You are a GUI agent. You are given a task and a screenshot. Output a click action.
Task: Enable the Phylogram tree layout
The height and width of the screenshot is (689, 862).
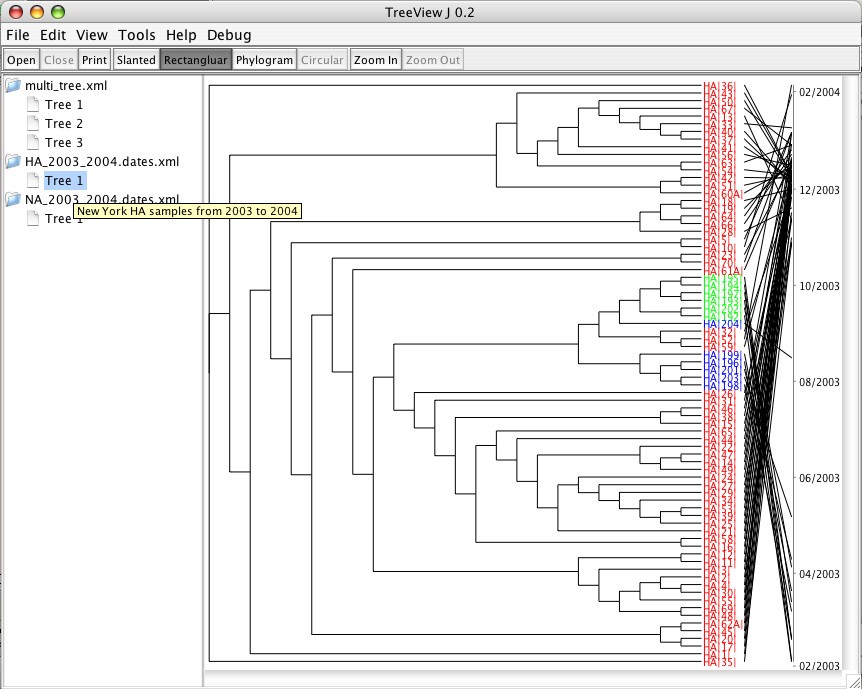tap(264, 60)
